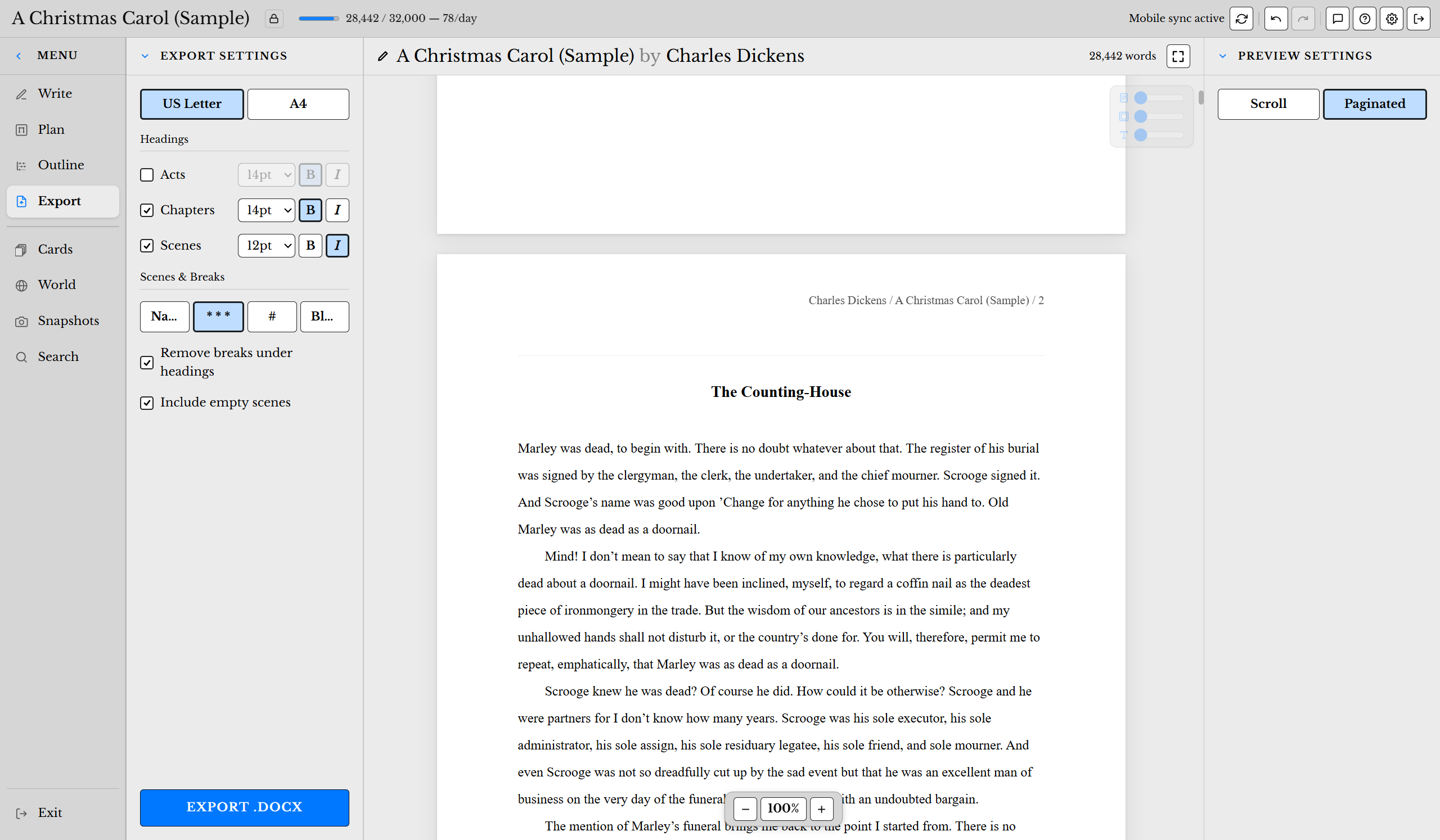Open the help question mark icon

[1365, 19]
